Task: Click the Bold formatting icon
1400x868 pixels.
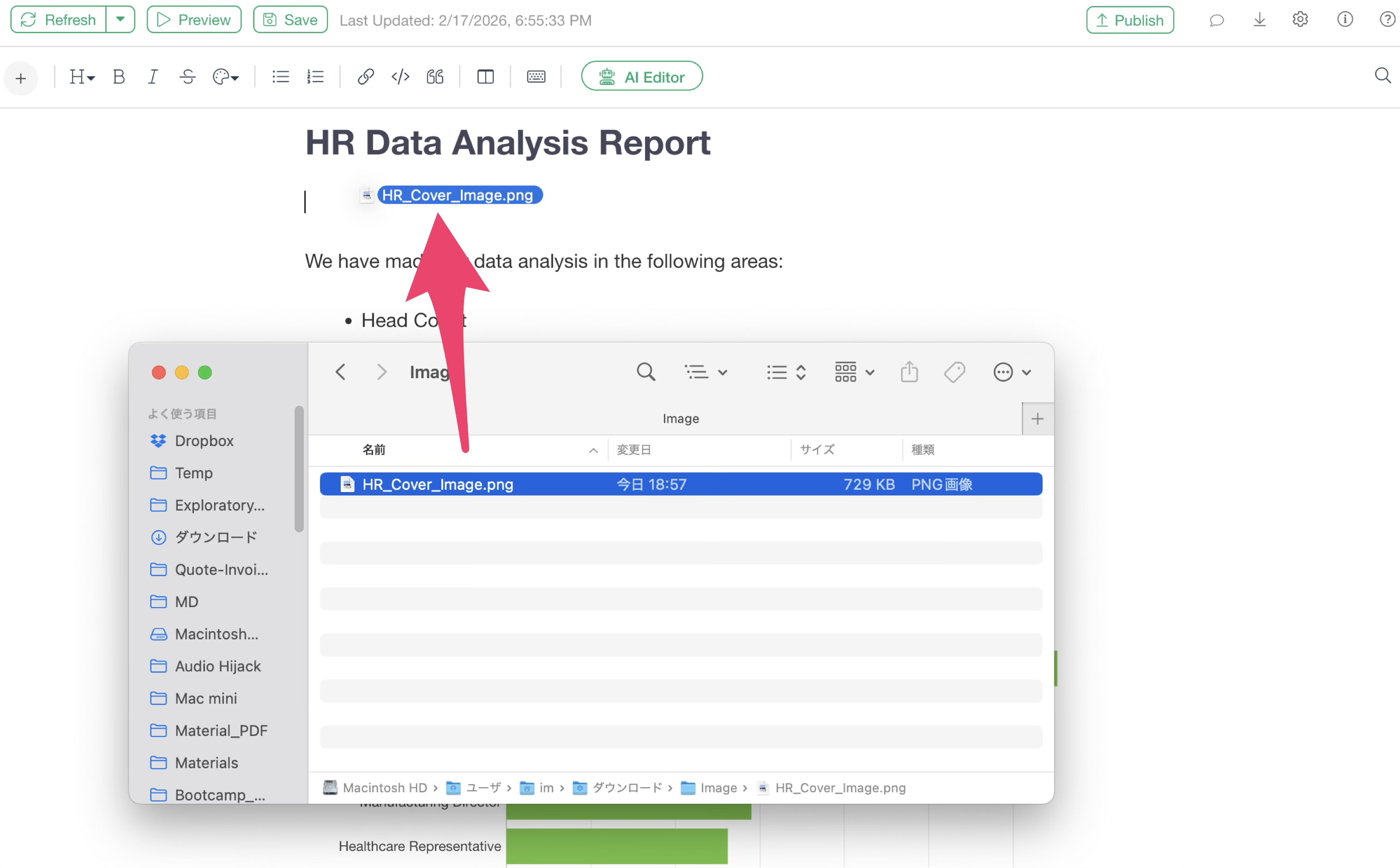Action: pos(119,76)
